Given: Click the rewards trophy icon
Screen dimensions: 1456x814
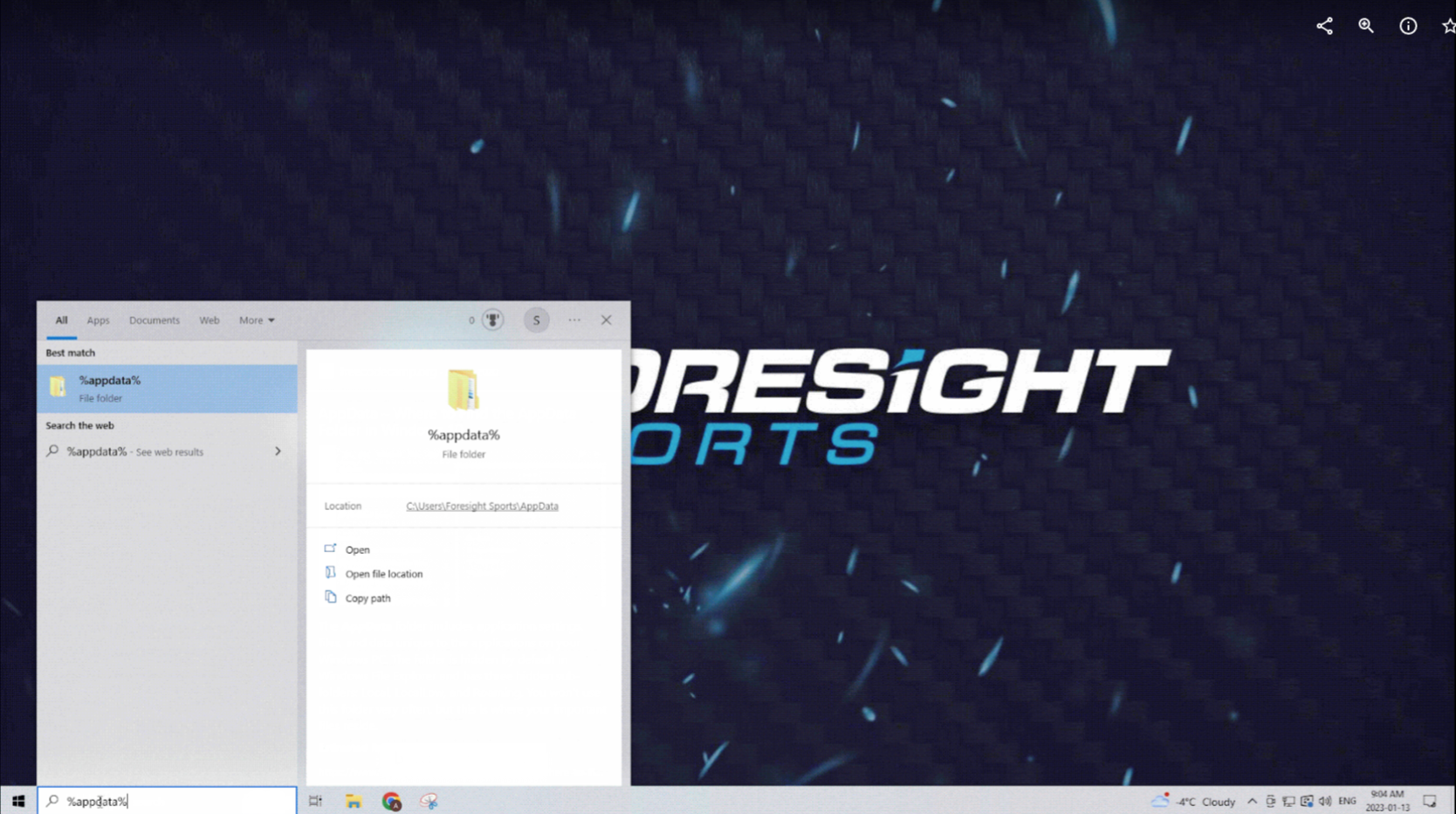Looking at the screenshot, I should [x=493, y=321].
